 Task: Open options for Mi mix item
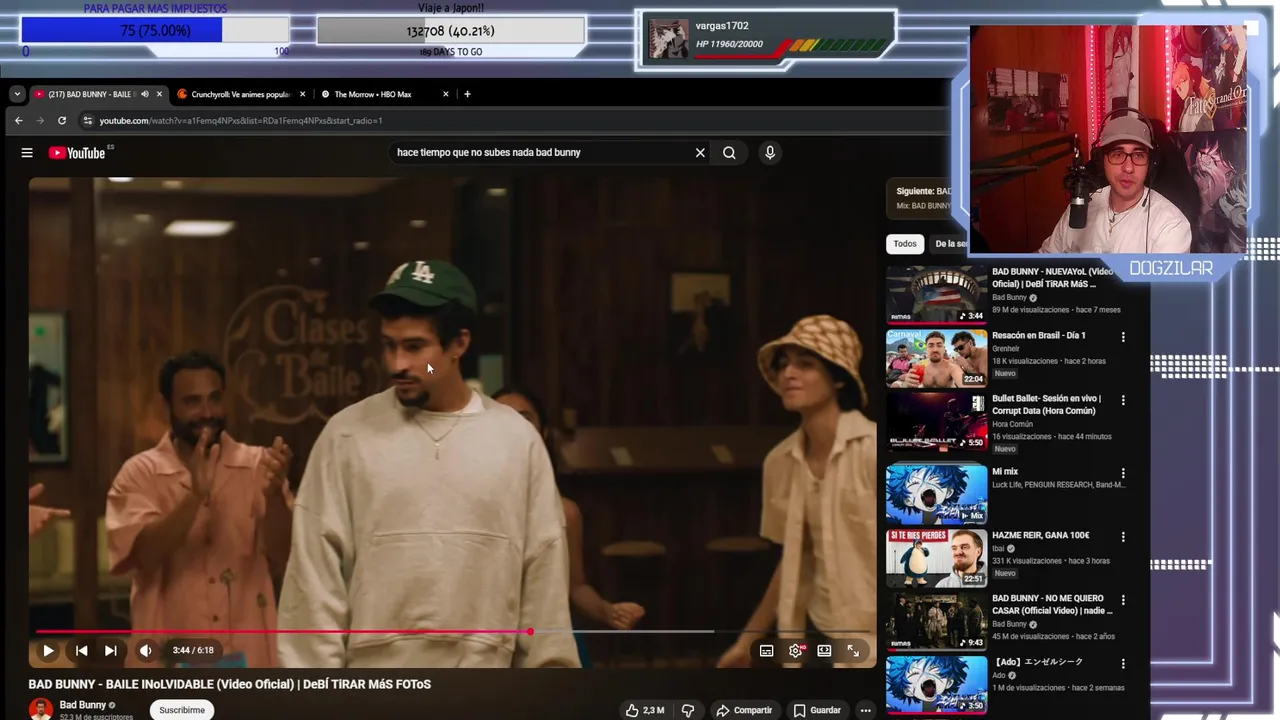(x=1123, y=473)
